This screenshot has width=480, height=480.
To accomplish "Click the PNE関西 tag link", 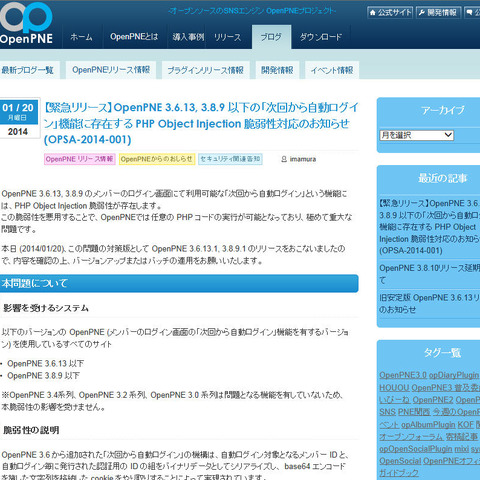I will point(414,412).
